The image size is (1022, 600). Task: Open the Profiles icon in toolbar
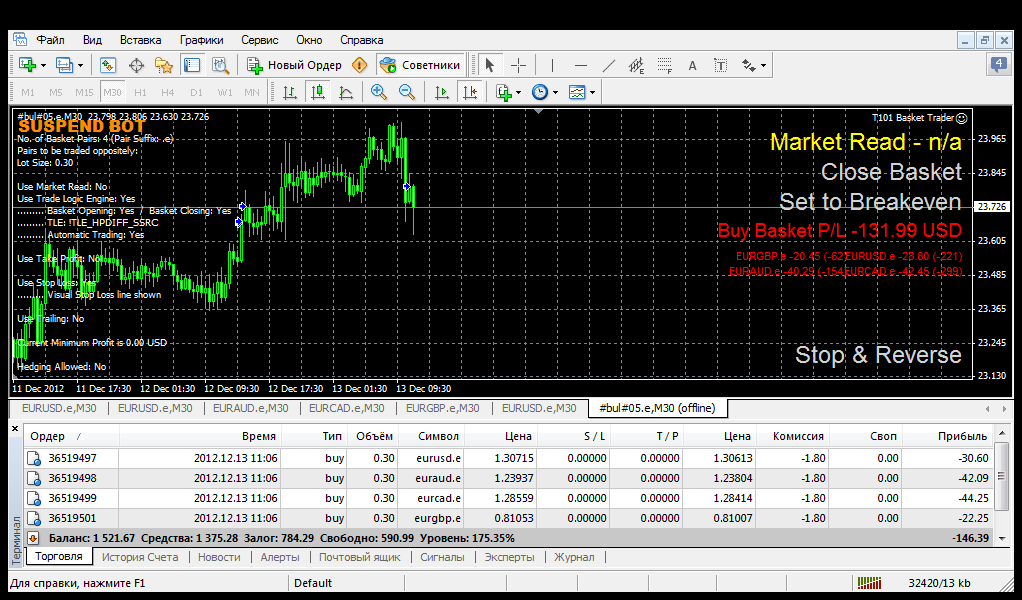pos(64,65)
